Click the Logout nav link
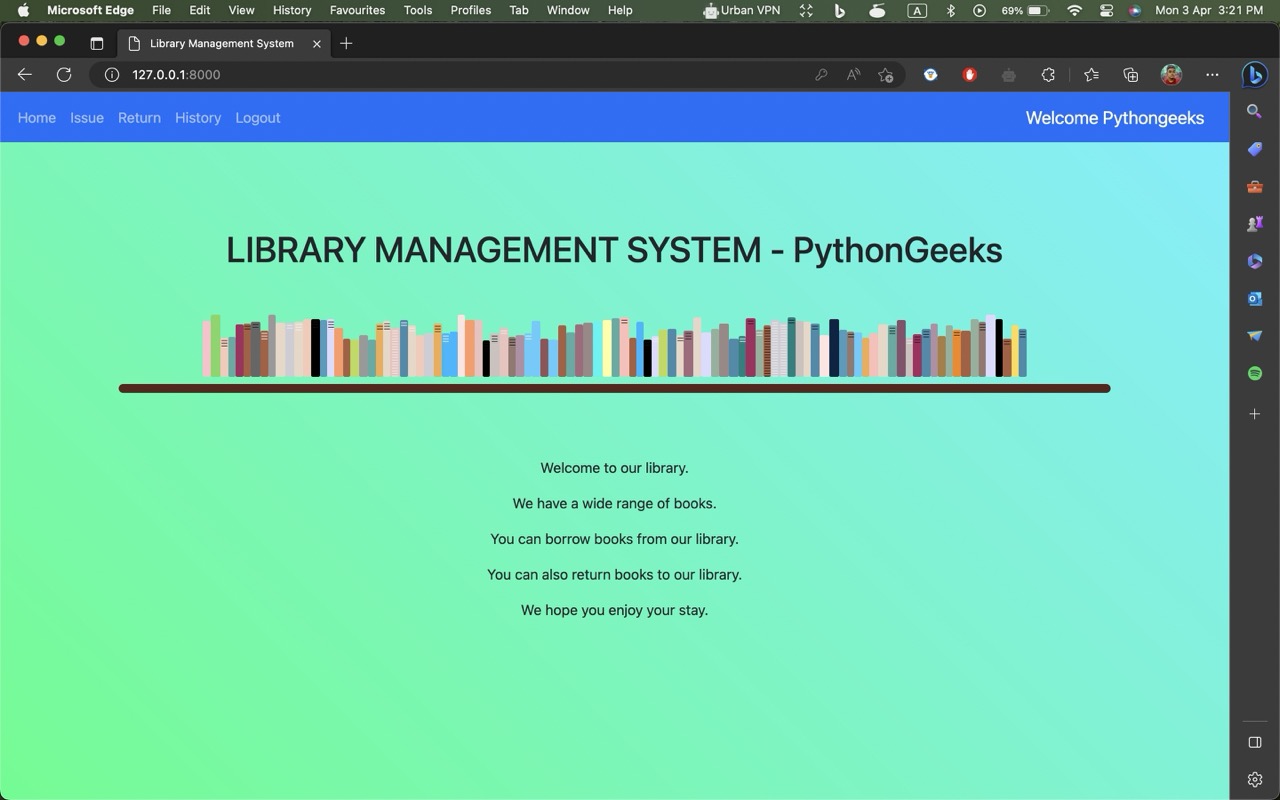The width and height of the screenshot is (1280, 800). pyautogui.click(x=258, y=117)
